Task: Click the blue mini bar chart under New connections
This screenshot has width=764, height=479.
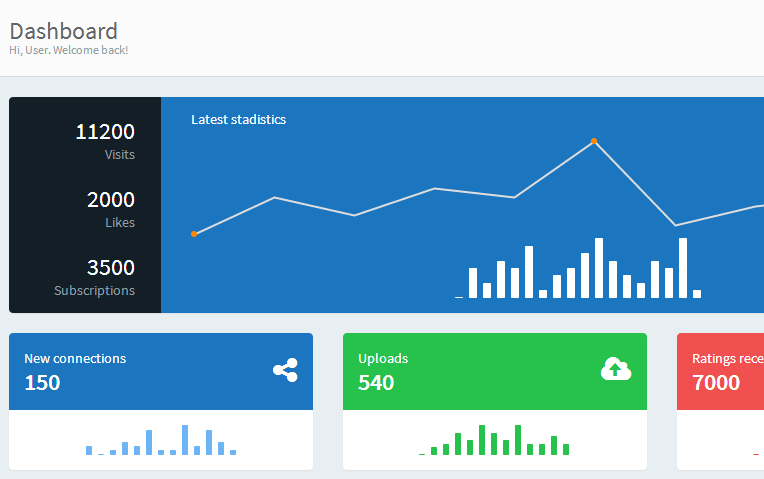Action: [160, 441]
